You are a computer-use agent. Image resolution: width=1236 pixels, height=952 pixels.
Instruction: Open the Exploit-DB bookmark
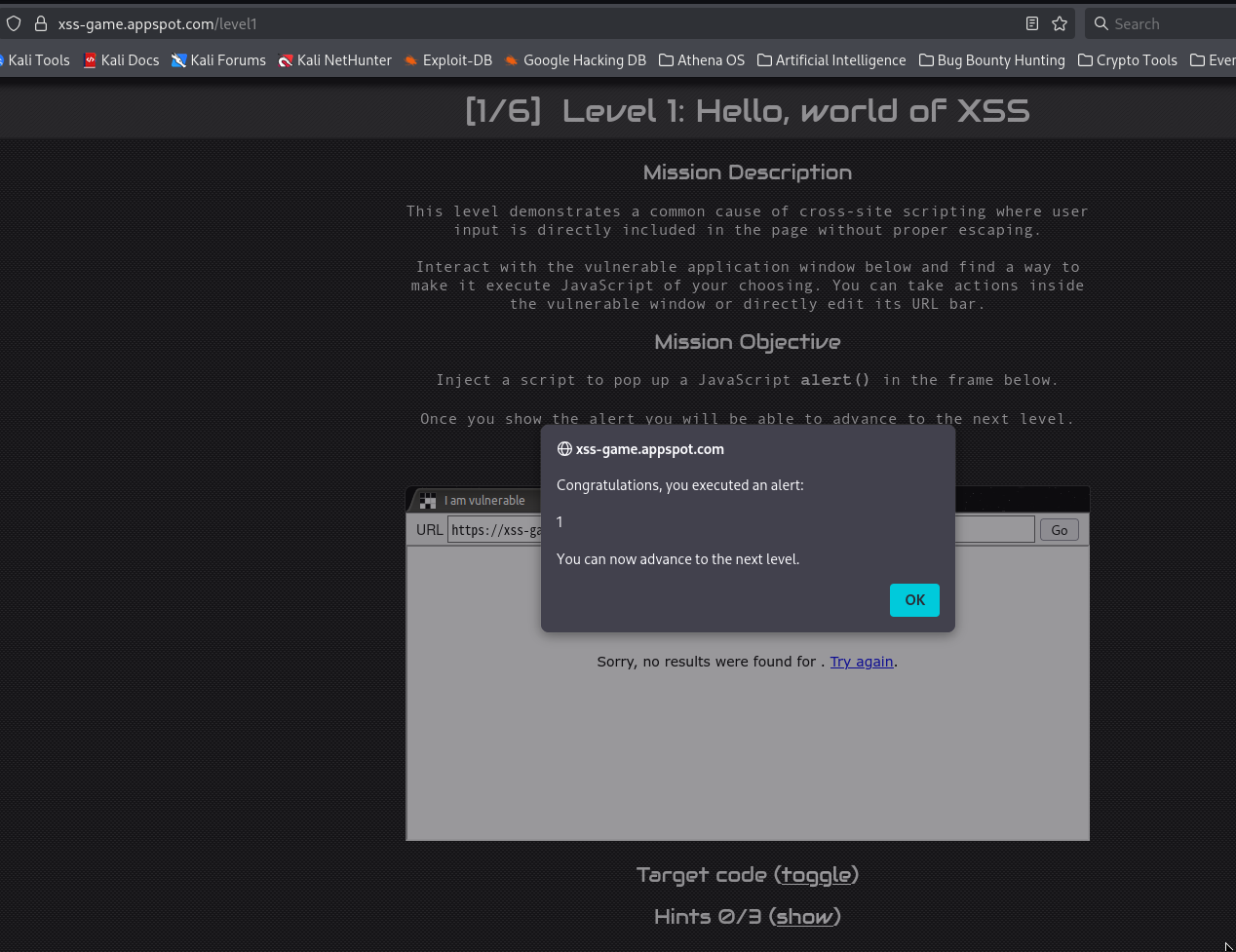[x=447, y=60]
